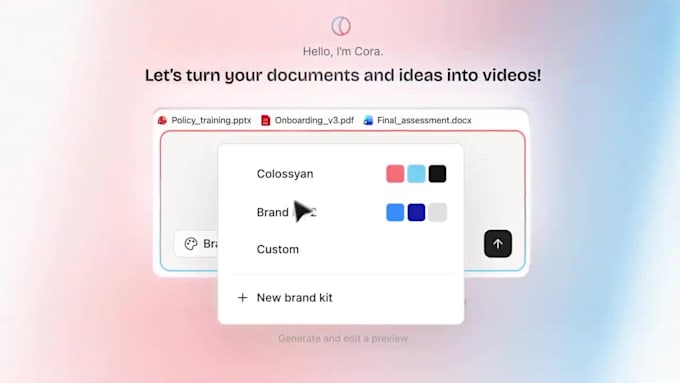
Task: Open the Final_assessment.docx attachment
Action: 418,121
